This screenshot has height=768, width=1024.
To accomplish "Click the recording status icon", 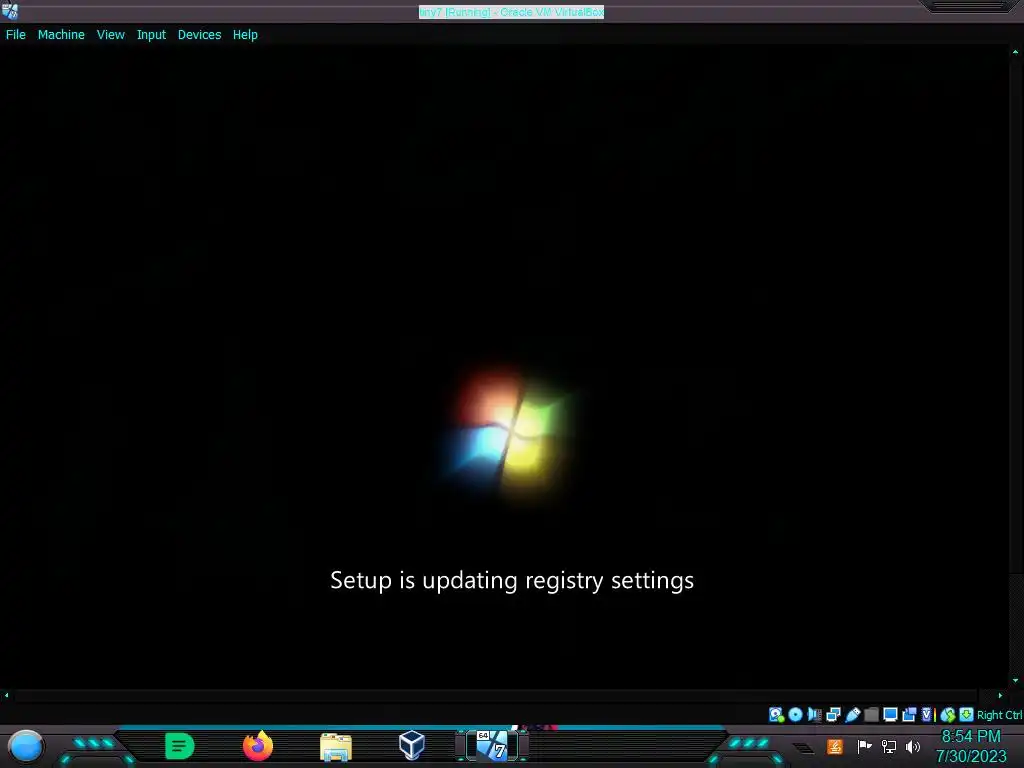I will pos(909,714).
